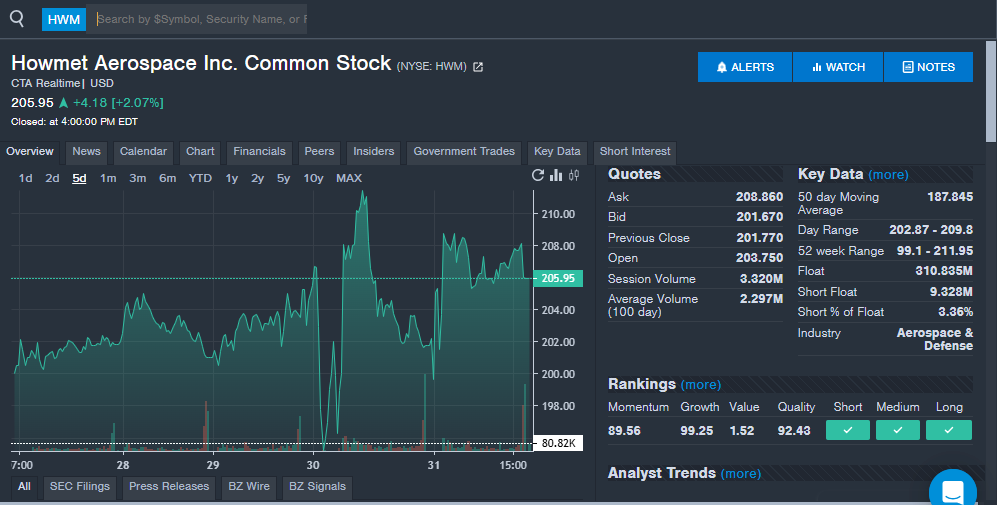This screenshot has height=505, width=997.
Task: Open the chat support bubble
Action: [952, 491]
